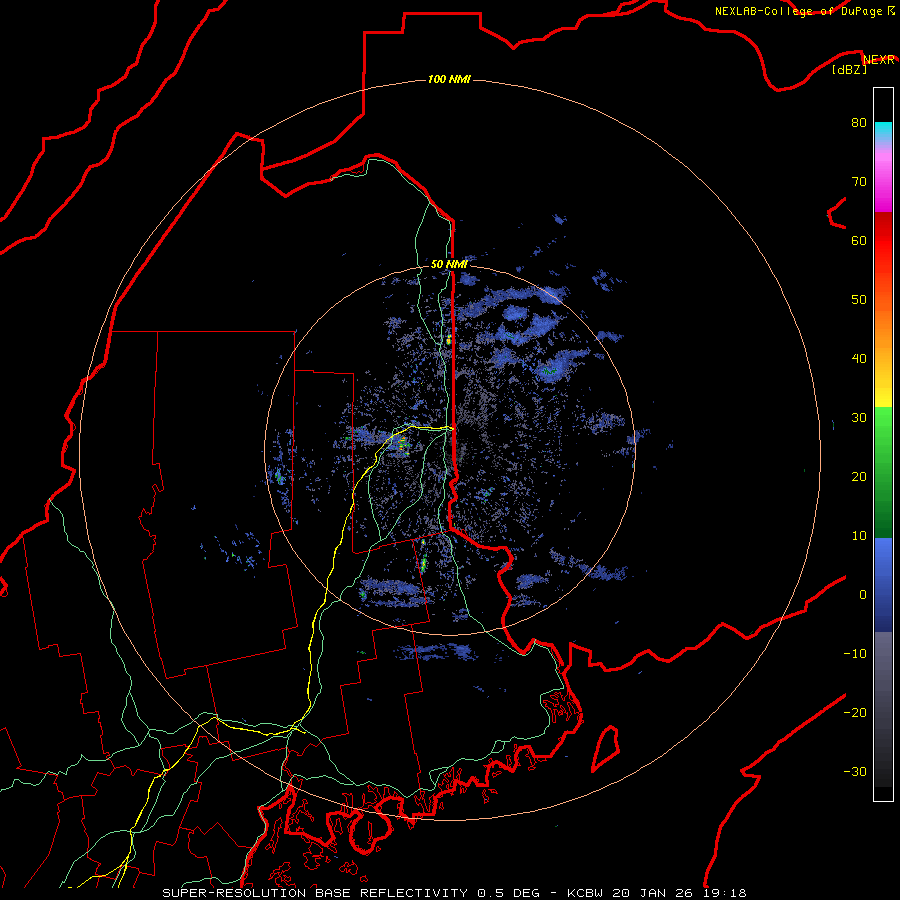The width and height of the screenshot is (900, 900).
Task: Click the 80 value on the dBZ scale
Action: pyautogui.click(x=859, y=123)
